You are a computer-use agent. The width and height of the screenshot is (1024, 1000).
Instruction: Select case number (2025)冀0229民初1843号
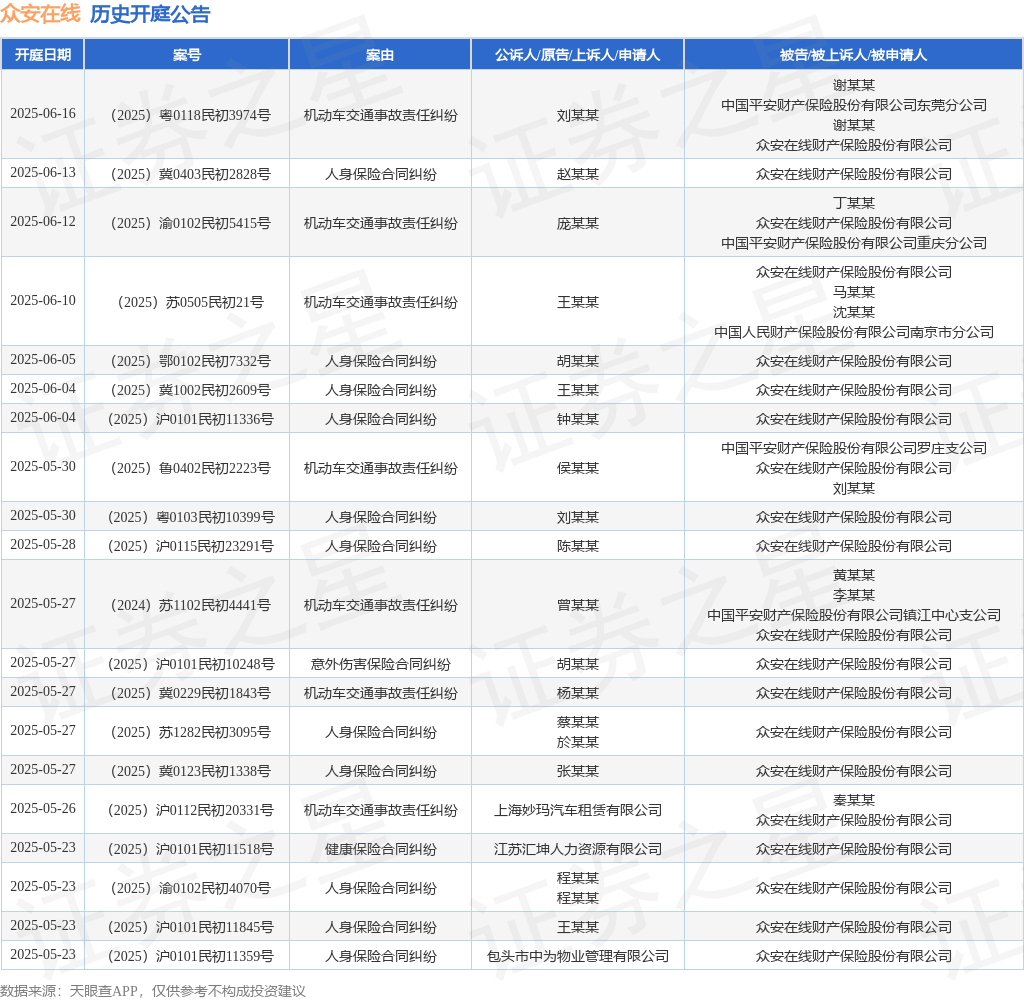191,692
